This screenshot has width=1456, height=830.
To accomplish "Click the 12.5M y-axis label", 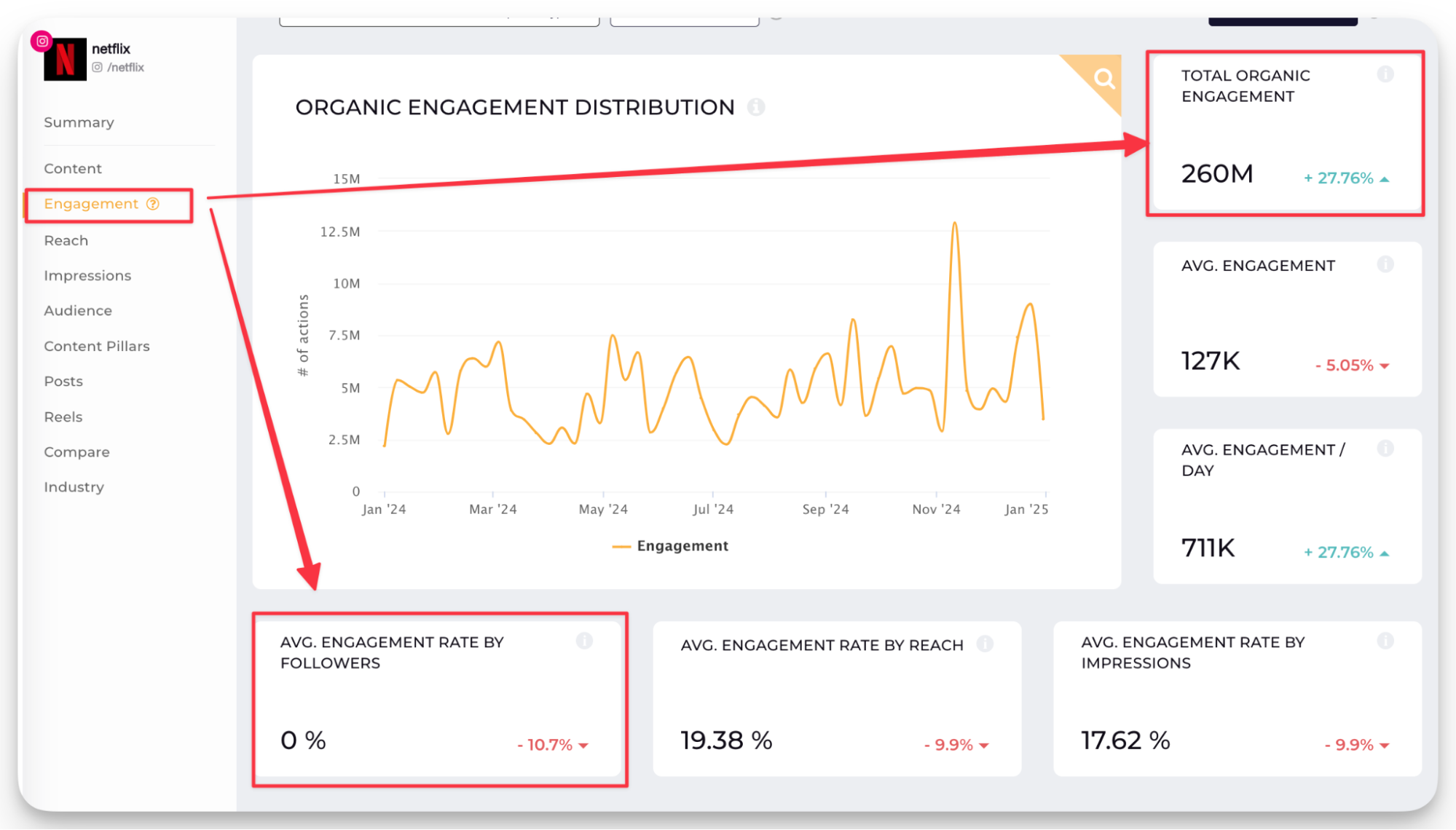I will 340,232.
